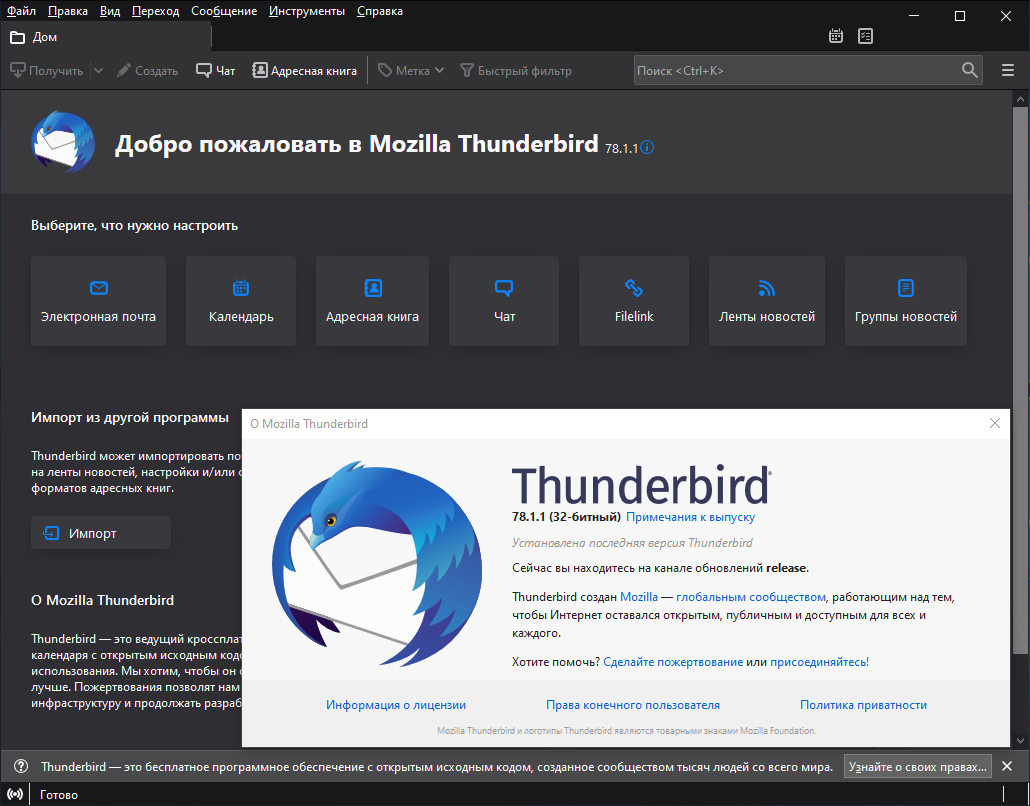
Task: Open the Сообщение menu
Action: (x=224, y=11)
